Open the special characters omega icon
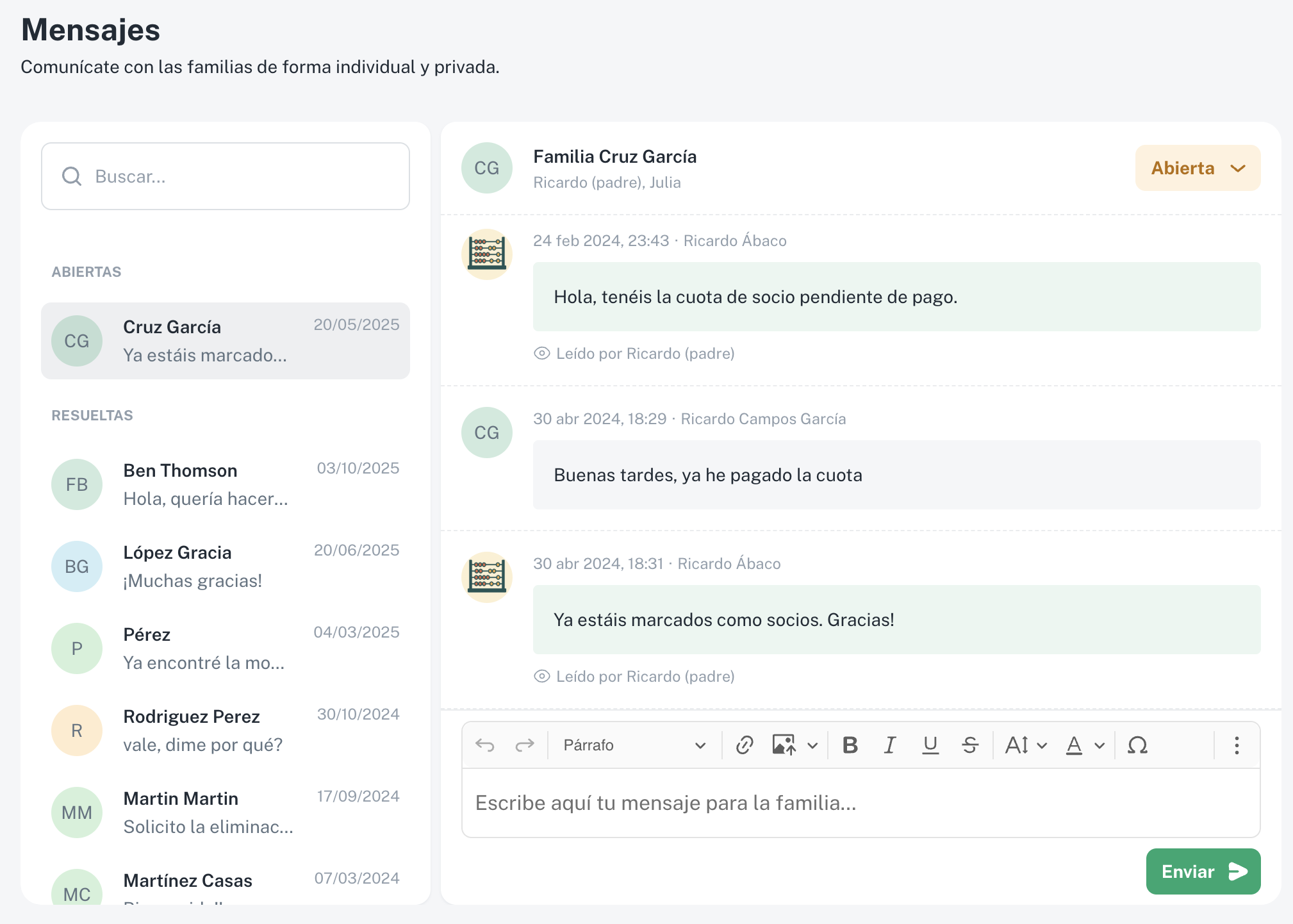The width and height of the screenshot is (1293, 924). 1137,745
